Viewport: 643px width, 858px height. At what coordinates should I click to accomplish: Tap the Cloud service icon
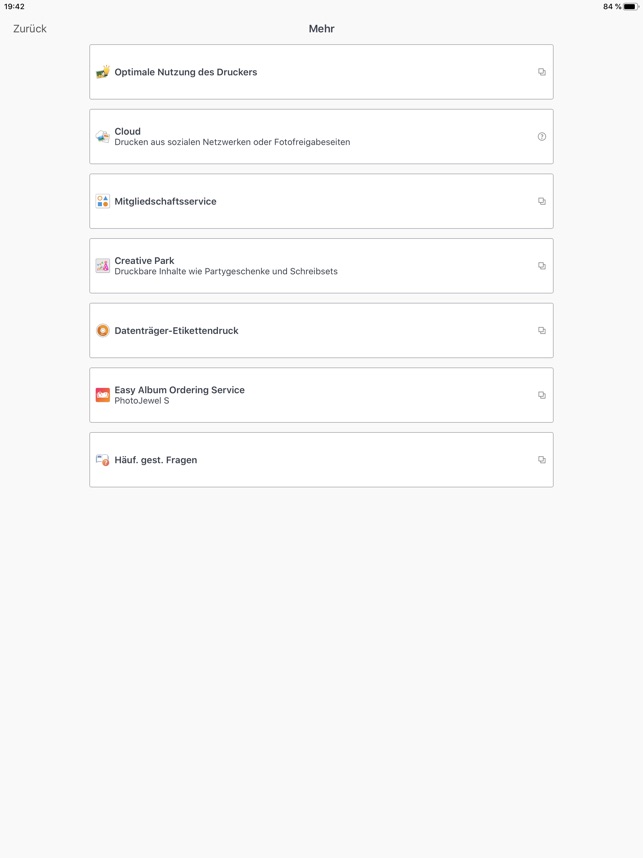click(x=103, y=136)
